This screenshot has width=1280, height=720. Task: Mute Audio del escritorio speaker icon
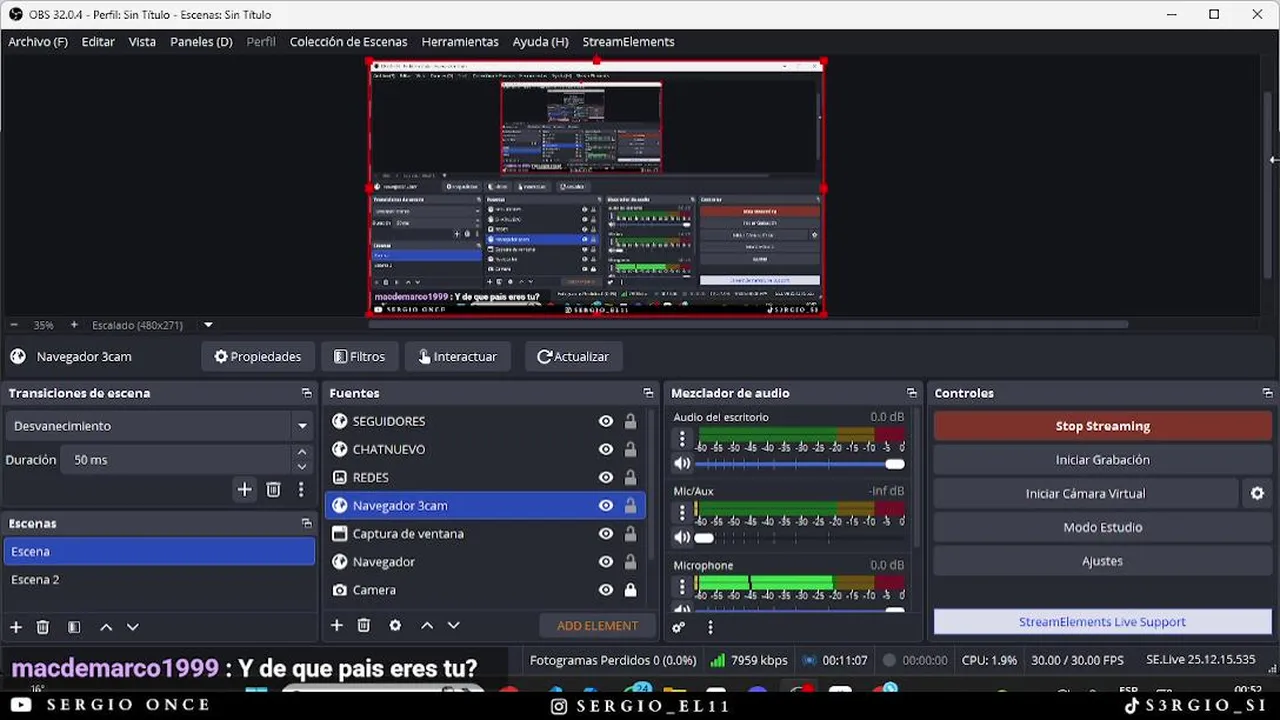[x=682, y=463]
